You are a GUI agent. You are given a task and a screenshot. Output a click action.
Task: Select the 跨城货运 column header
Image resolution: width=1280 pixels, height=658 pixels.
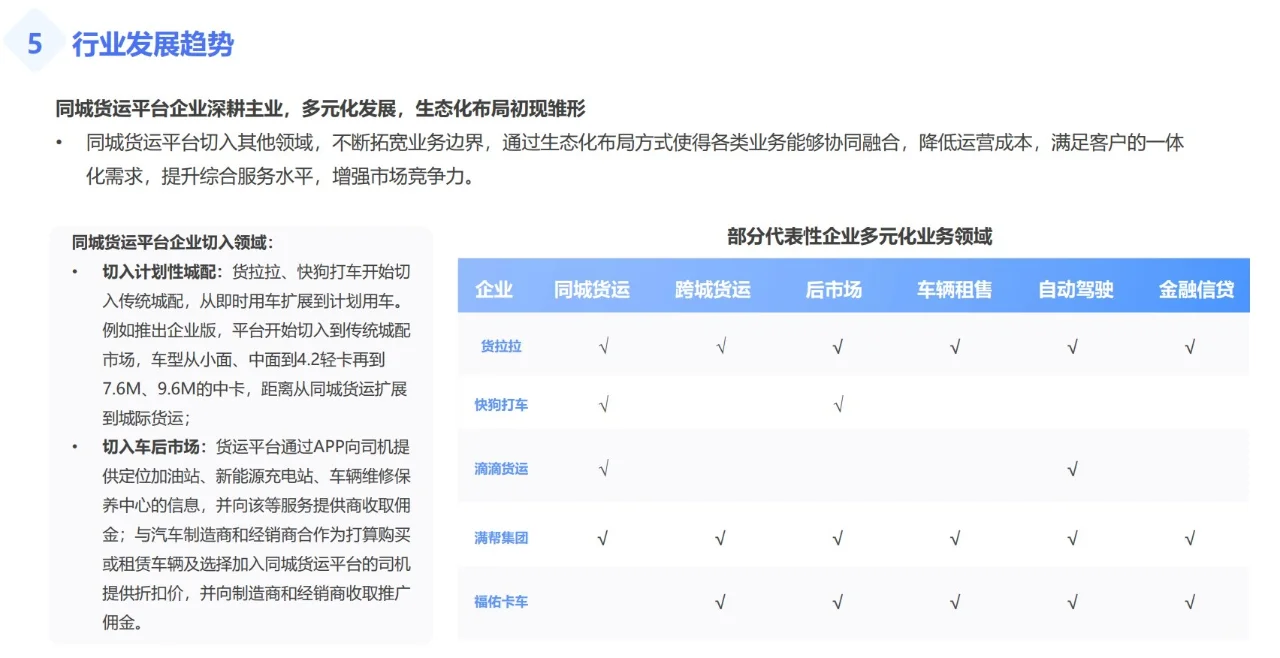click(713, 290)
